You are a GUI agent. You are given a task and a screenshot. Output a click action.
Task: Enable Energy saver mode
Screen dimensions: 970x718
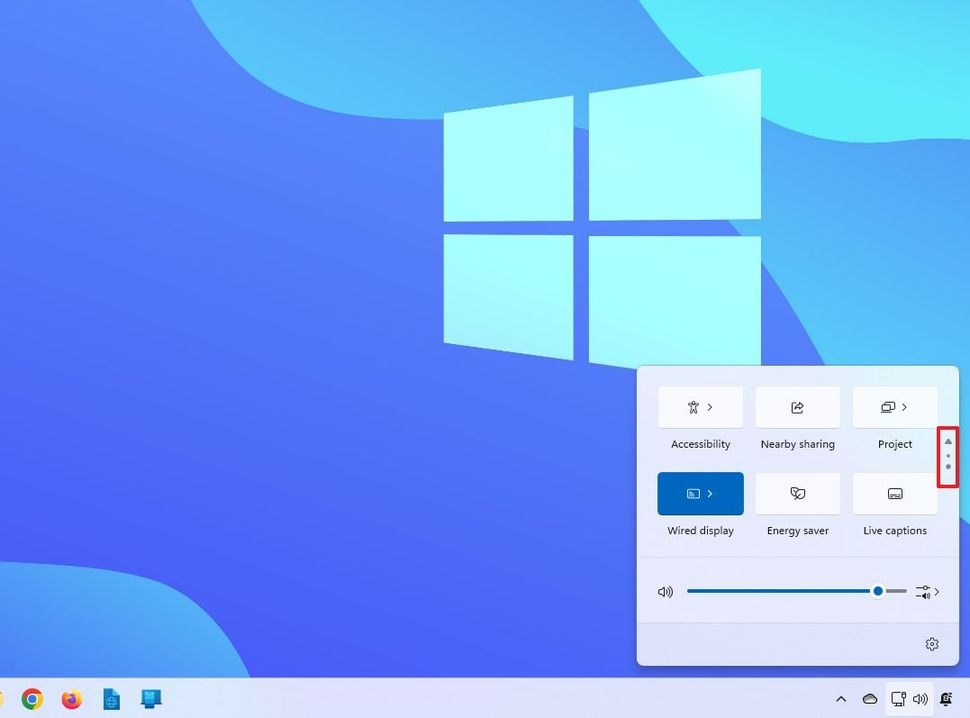pyautogui.click(x=797, y=493)
